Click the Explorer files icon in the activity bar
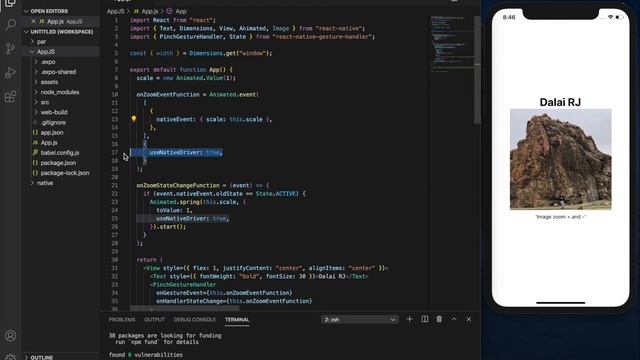 tap(11, 3)
